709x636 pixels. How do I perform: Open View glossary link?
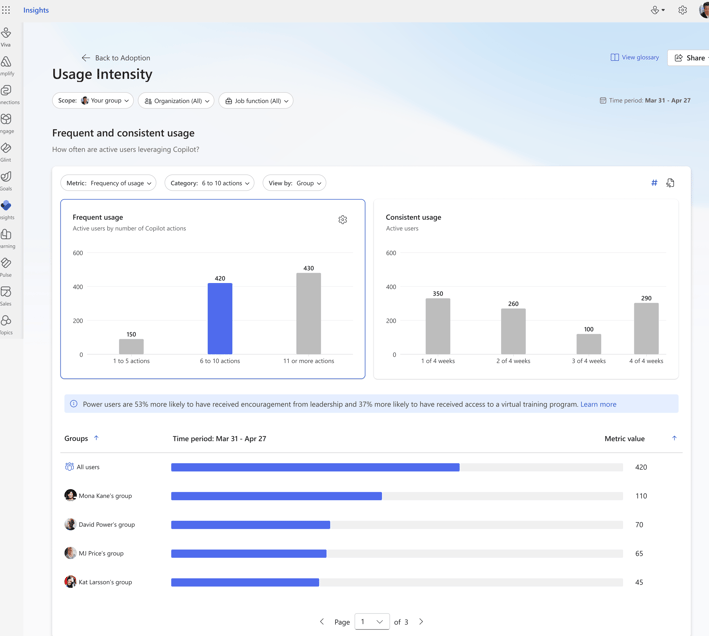click(634, 57)
